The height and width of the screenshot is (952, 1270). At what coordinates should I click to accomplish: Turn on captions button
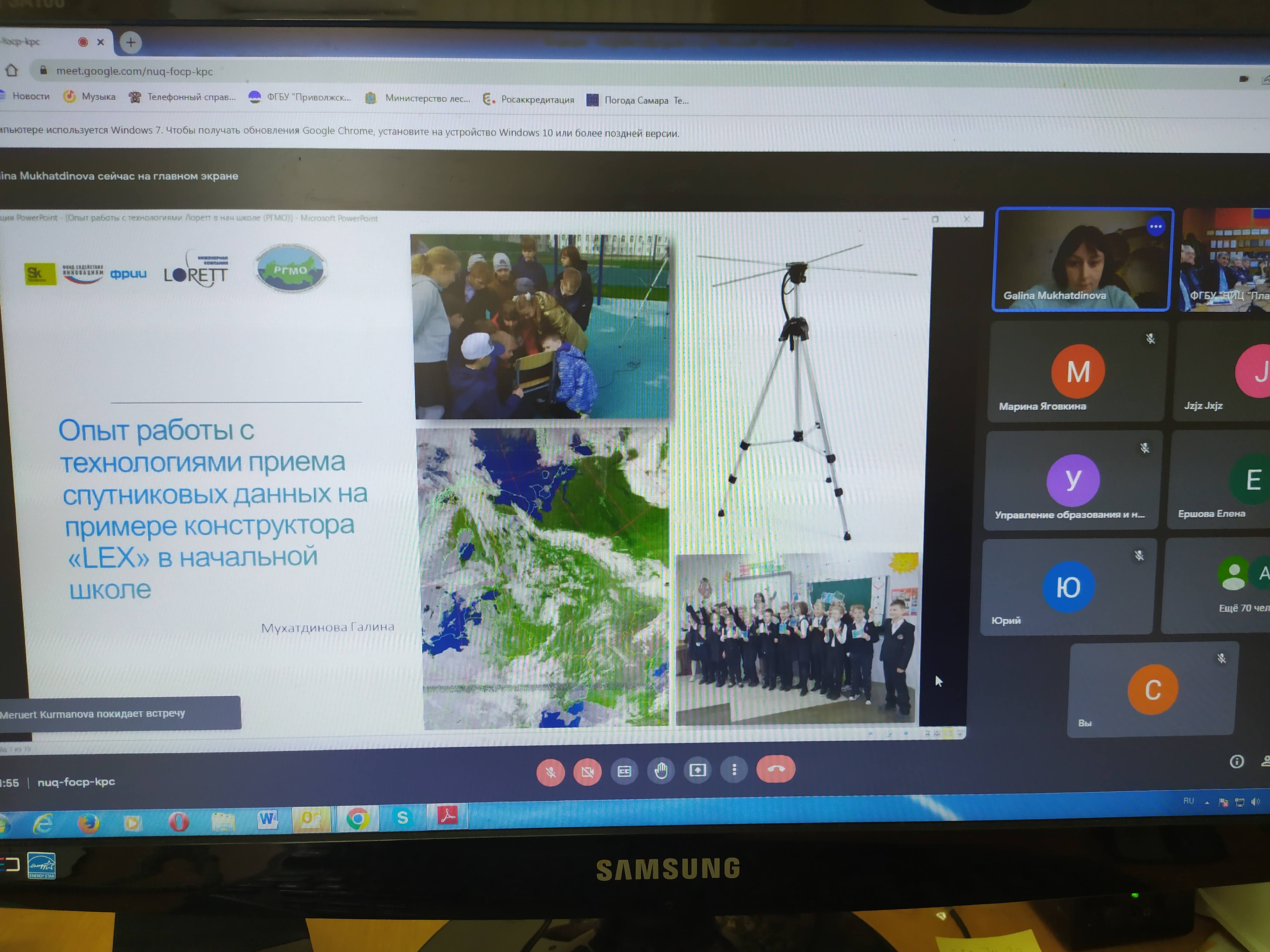pos(624,771)
